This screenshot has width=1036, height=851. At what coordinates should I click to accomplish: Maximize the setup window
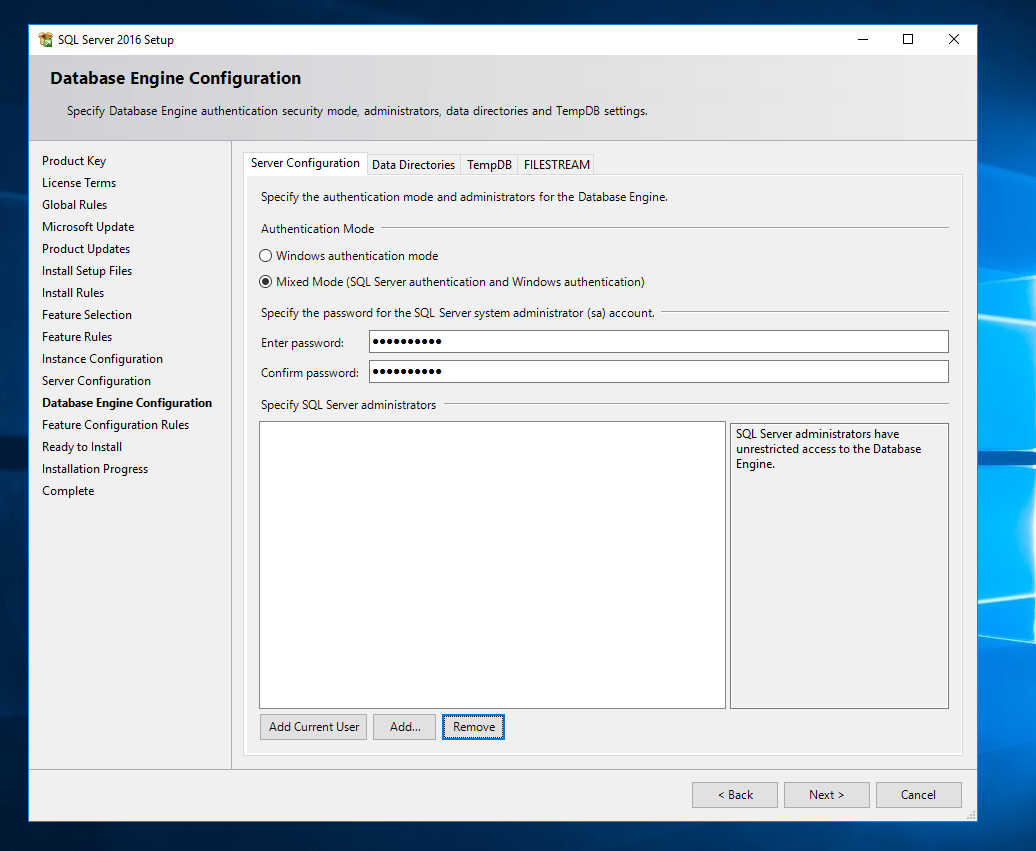click(x=908, y=40)
